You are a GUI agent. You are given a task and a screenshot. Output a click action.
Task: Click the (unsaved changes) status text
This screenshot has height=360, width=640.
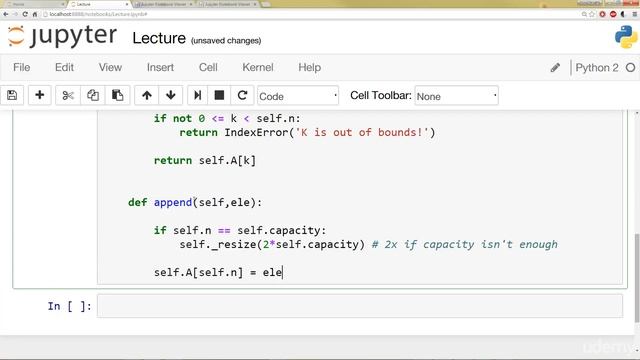(x=226, y=41)
